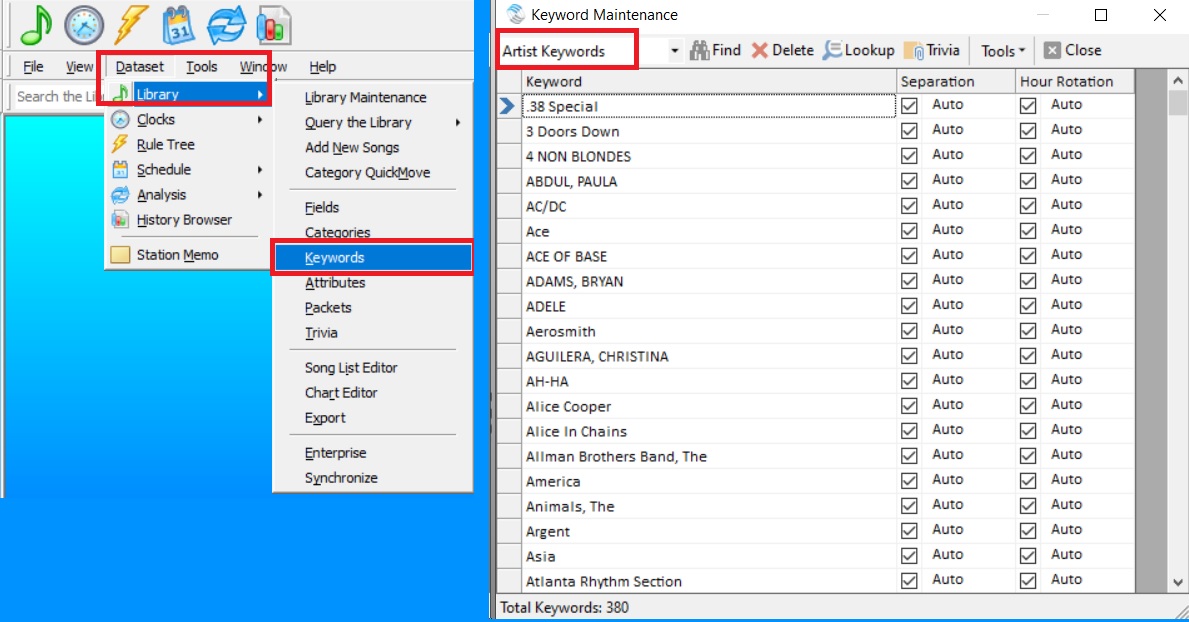The image size is (1189, 622).
Task: Open the File menu
Action: [x=33, y=67]
